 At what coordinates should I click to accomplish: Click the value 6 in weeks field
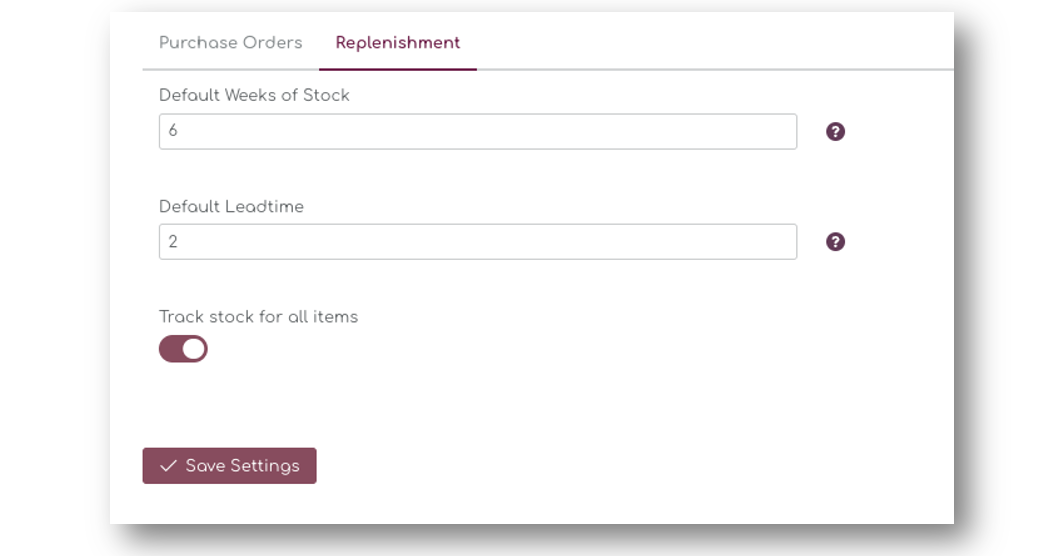coord(173,131)
